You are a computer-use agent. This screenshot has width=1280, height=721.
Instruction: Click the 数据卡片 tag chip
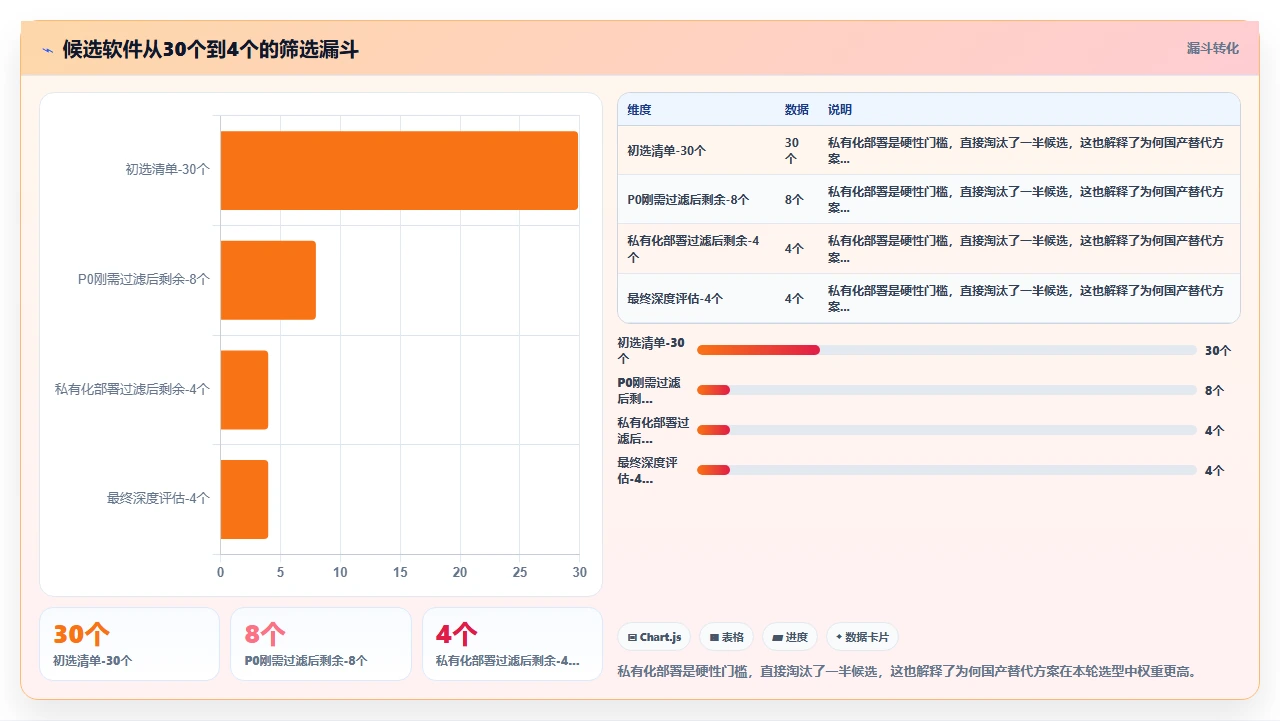[862, 637]
